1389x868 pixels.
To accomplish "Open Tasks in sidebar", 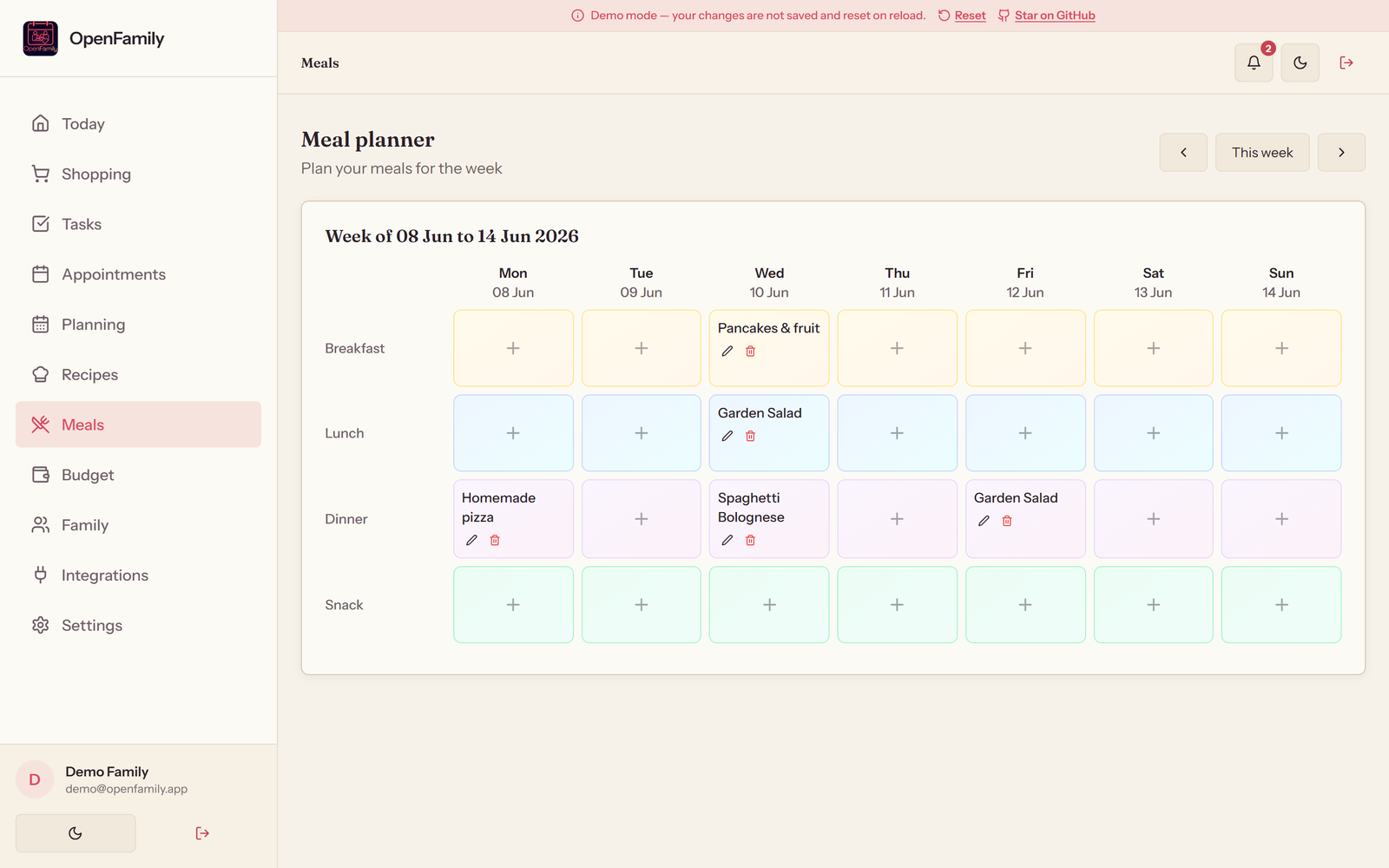I will (138, 224).
